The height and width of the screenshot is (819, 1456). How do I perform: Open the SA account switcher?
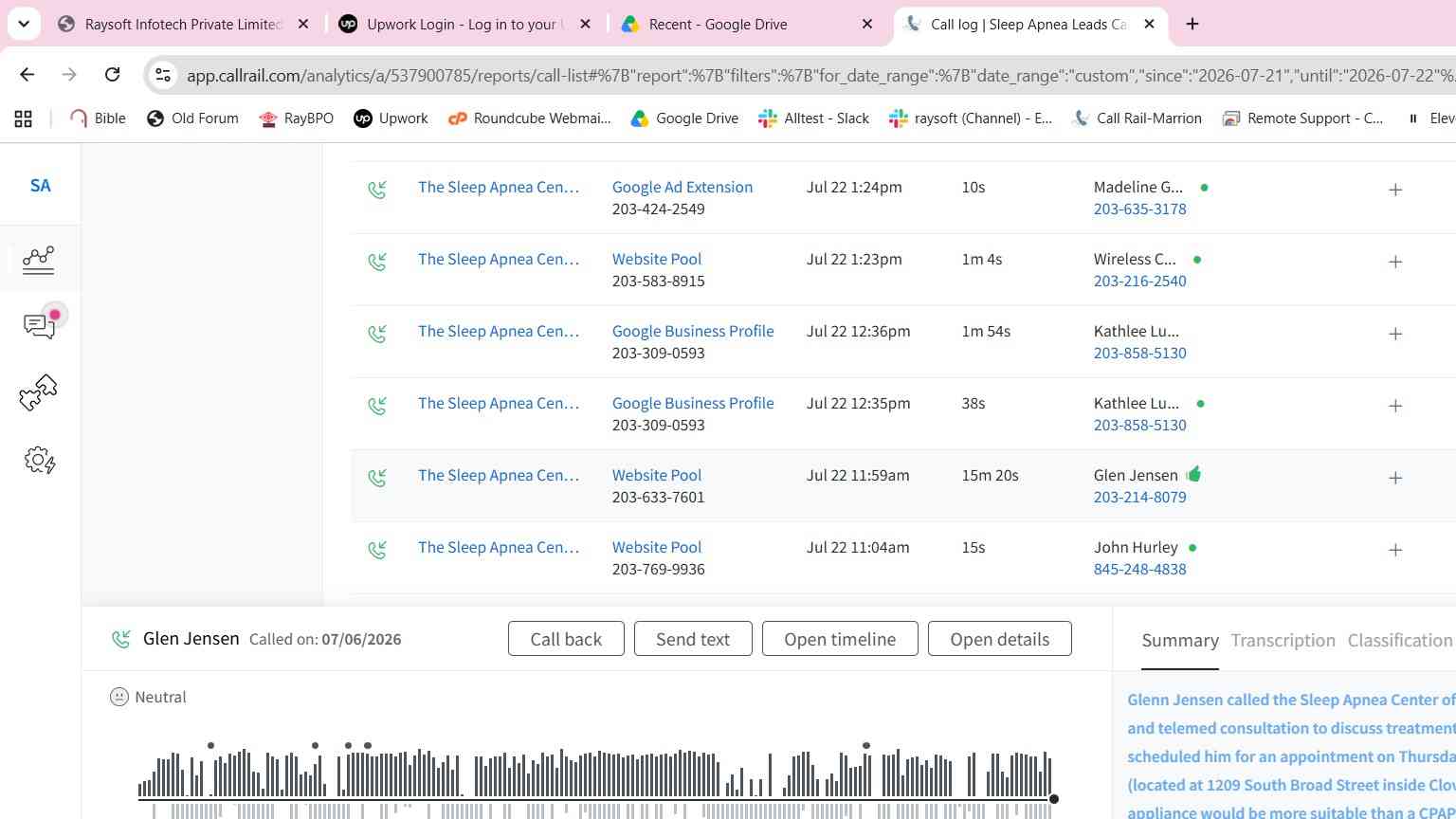[x=40, y=186]
